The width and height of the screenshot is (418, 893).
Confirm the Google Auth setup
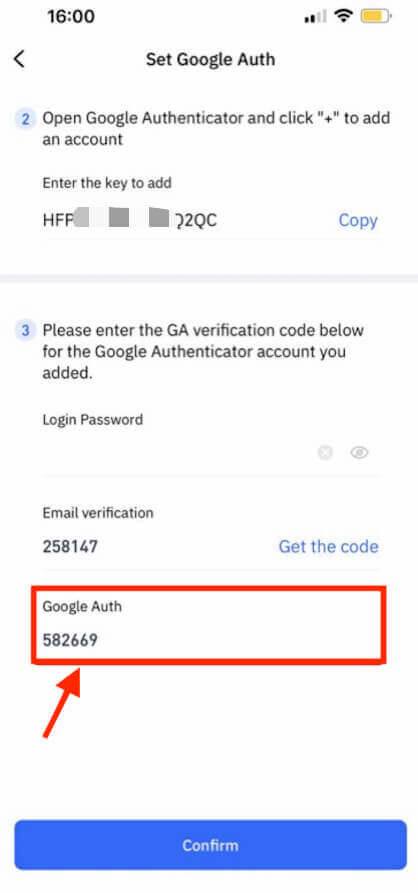[210, 845]
